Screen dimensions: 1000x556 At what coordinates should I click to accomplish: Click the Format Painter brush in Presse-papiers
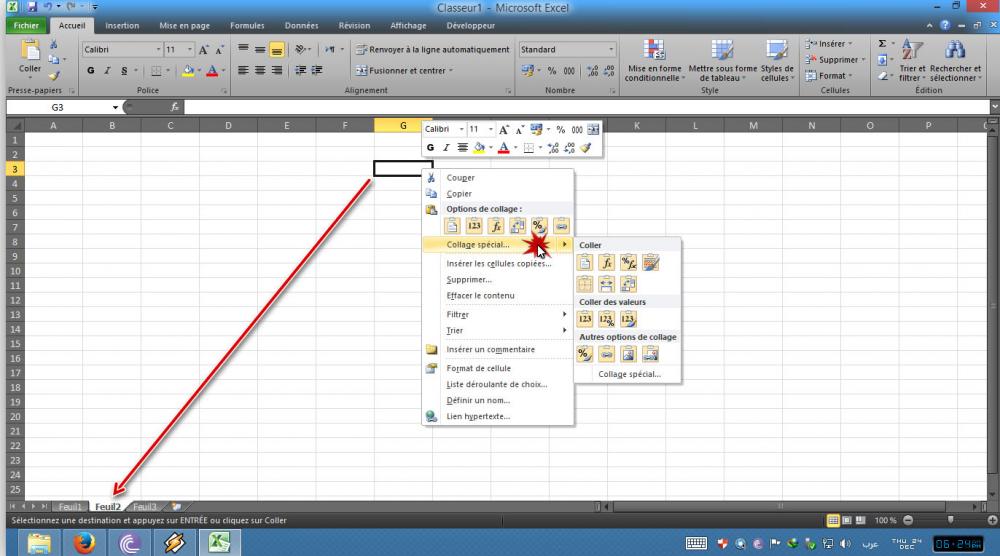pos(54,75)
